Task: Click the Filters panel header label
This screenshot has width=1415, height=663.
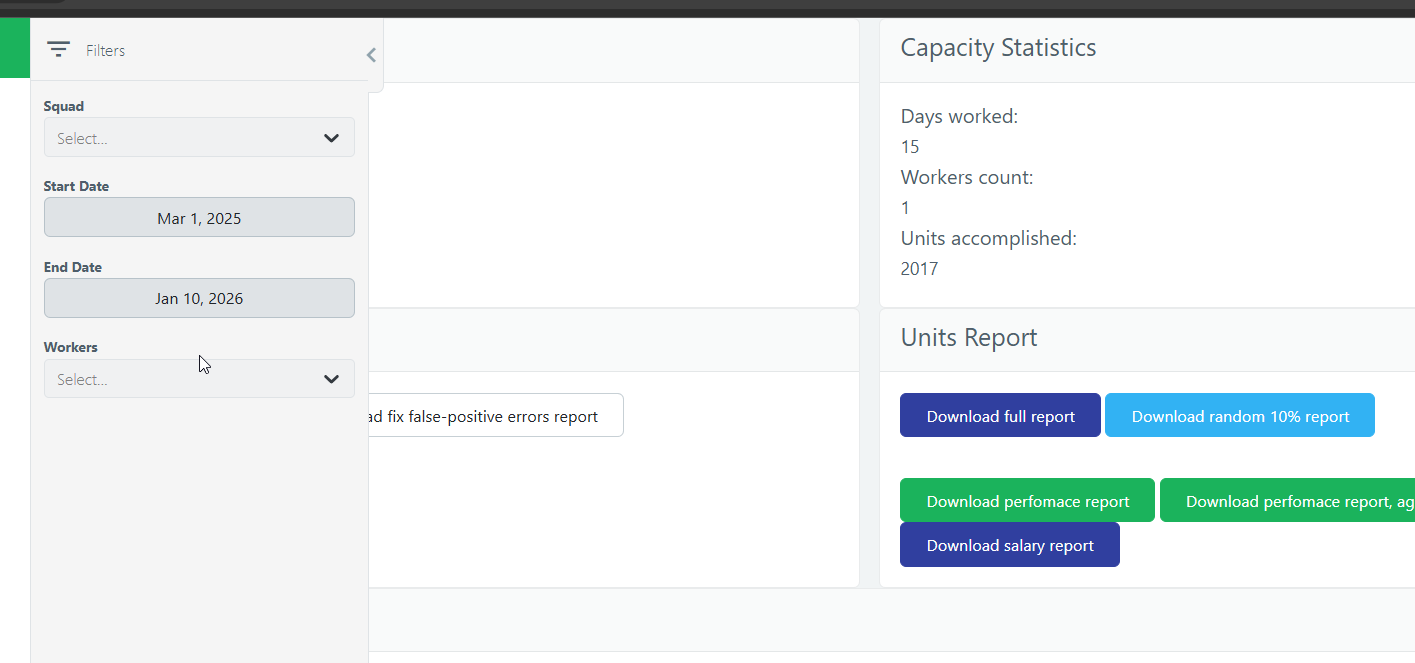Action: [105, 50]
